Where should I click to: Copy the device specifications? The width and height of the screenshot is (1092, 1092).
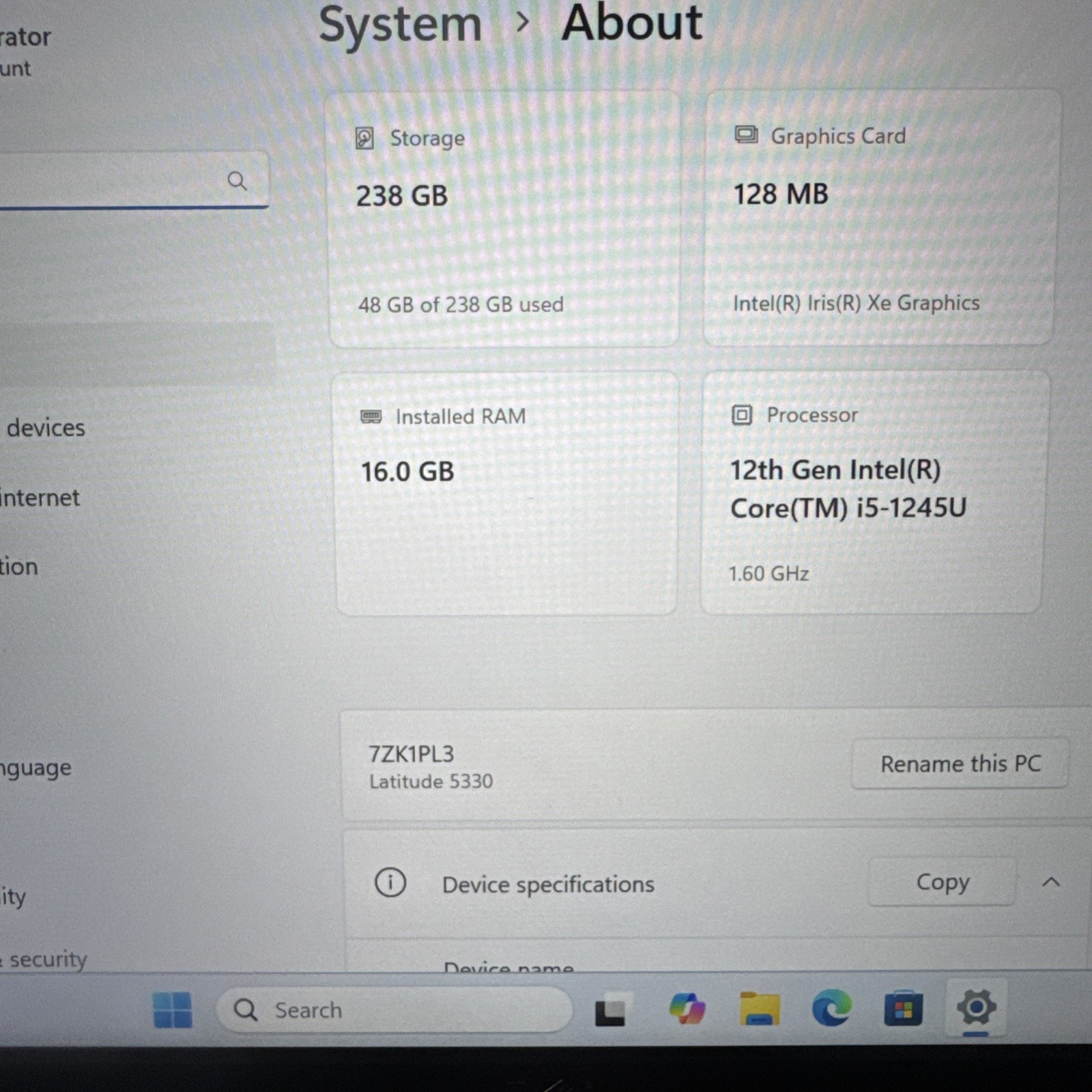[942, 882]
